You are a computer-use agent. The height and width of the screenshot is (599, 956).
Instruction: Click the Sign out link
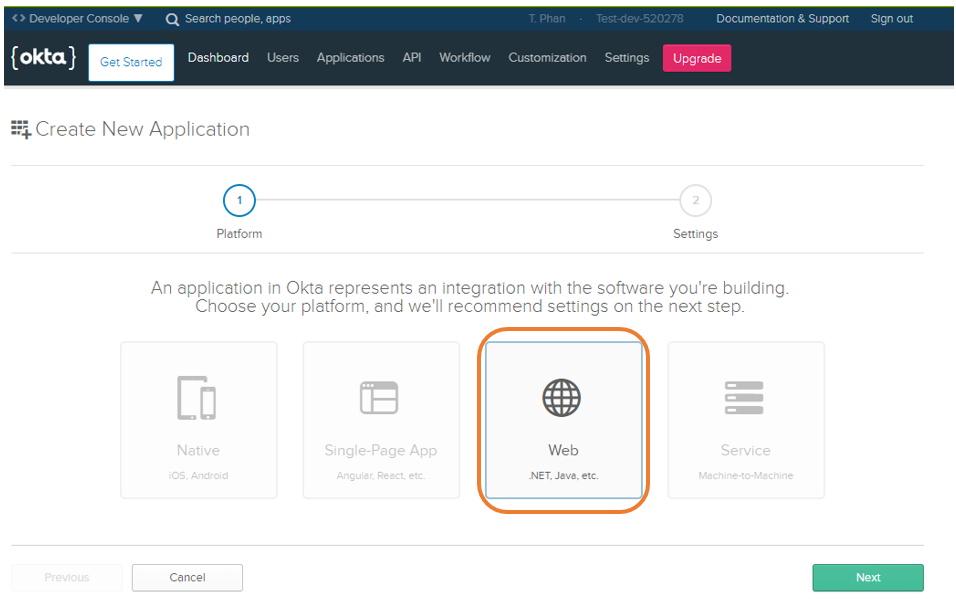pos(891,19)
